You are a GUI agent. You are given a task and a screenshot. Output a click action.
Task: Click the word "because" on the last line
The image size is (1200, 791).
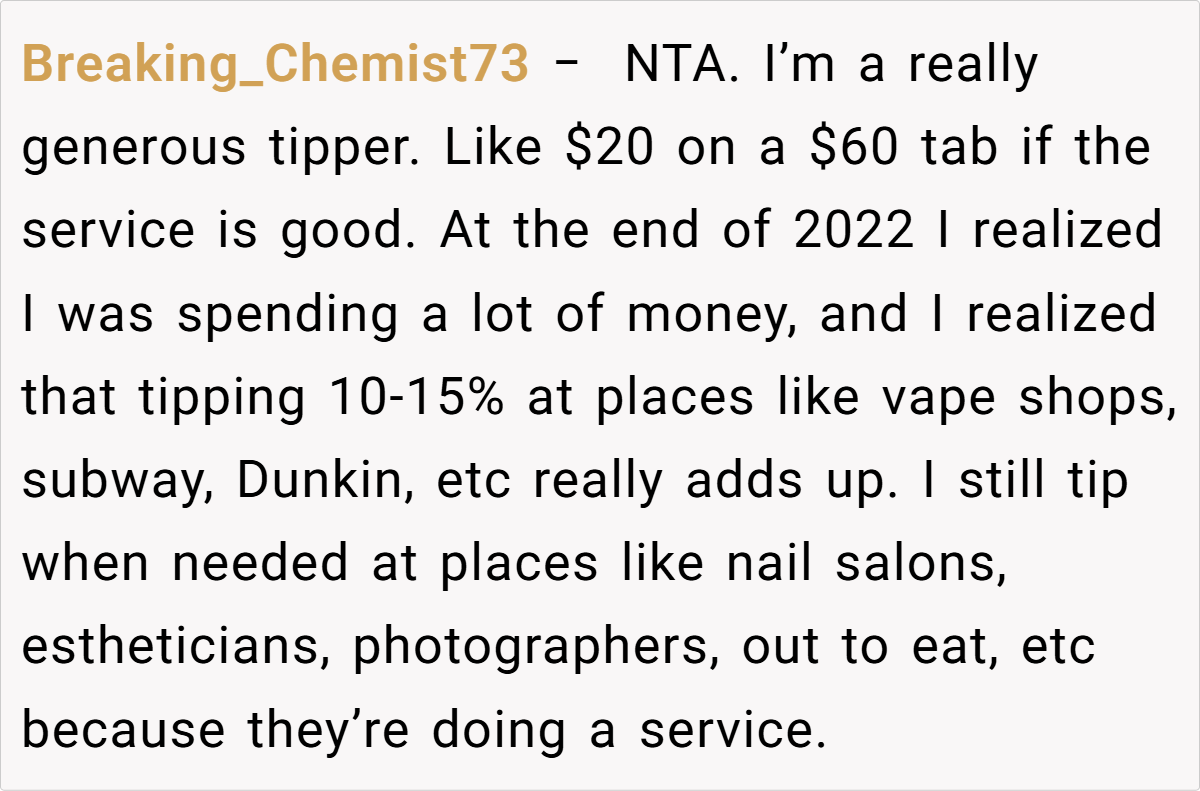[x=123, y=731]
